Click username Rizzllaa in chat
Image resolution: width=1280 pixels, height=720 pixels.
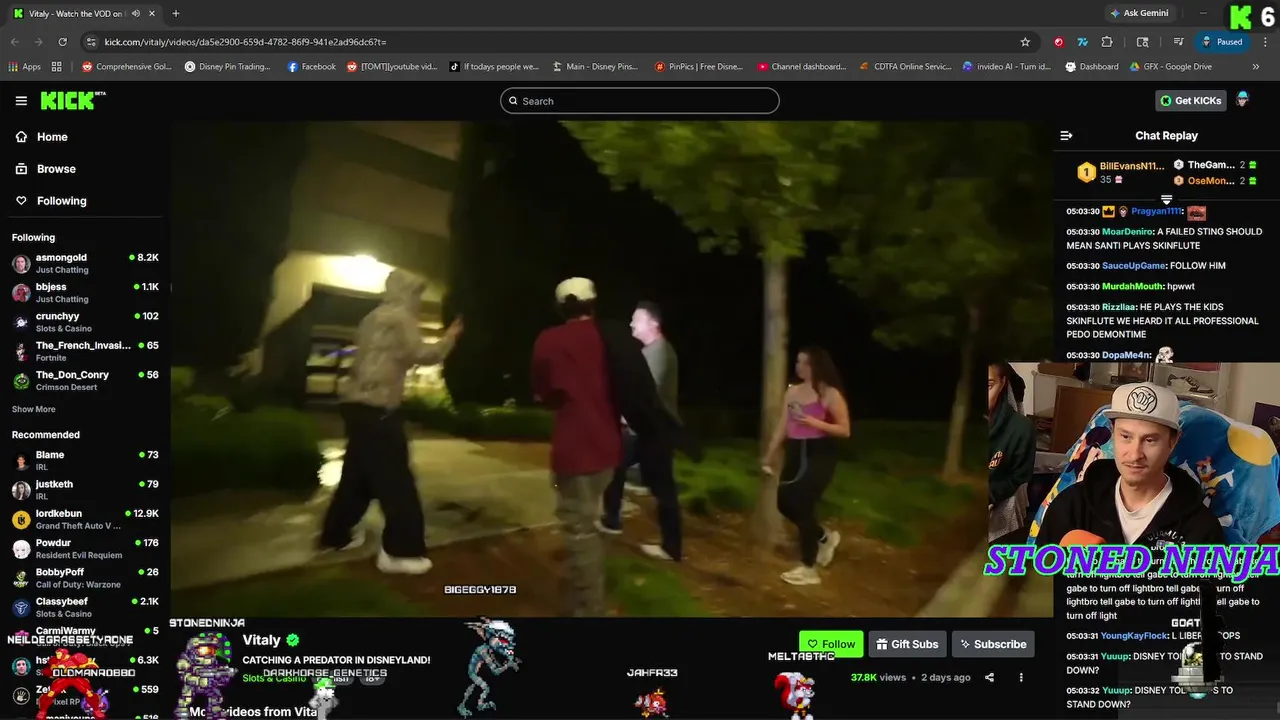click(1119, 307)
